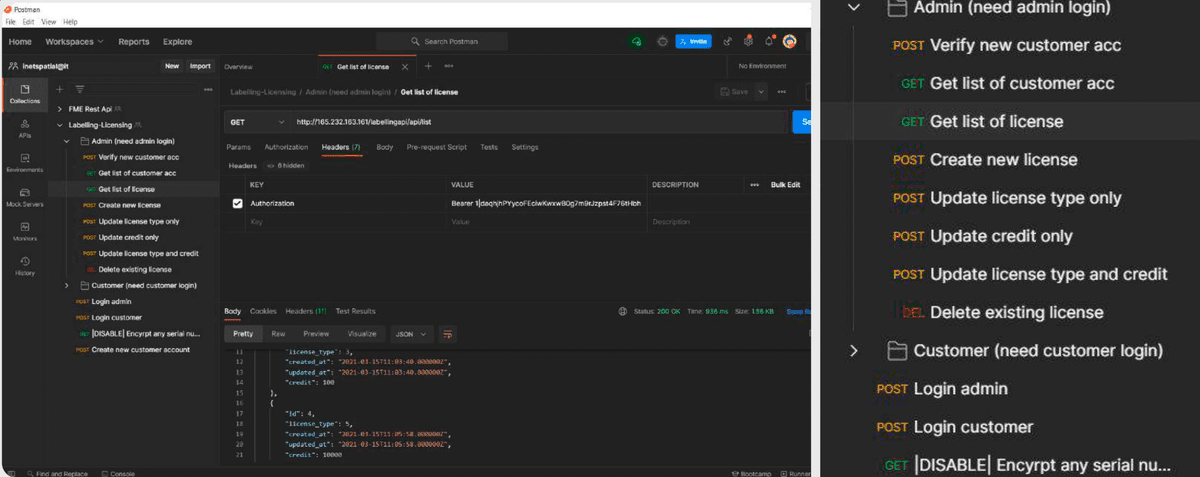Switch to the Tests request tab
The image size is (1200, 477).
pyautogui.click(x=489, y=147)
